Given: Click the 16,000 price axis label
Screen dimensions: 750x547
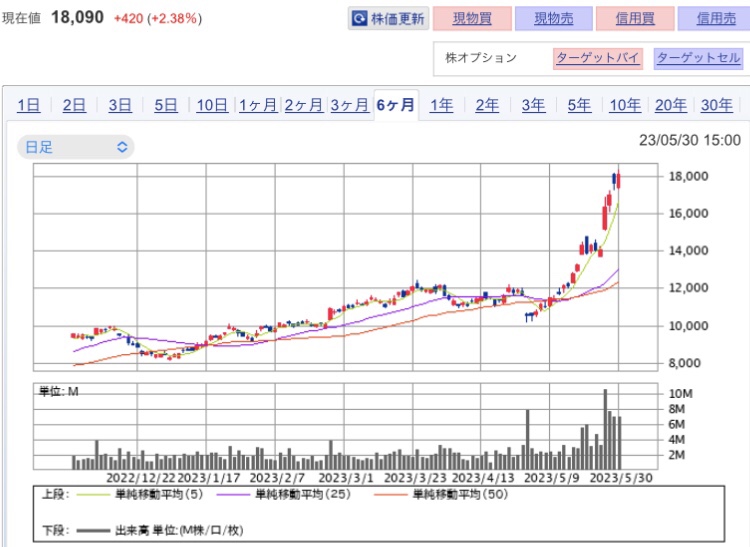Looking at the screenshot, I should 688,213.
